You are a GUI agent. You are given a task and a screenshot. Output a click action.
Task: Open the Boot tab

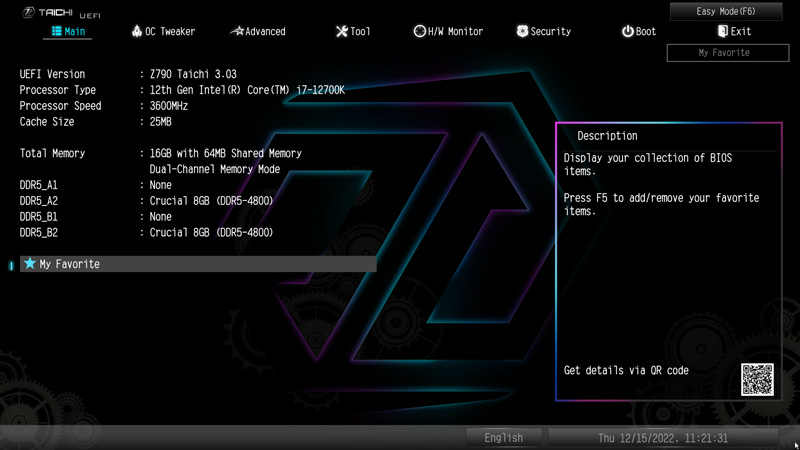[638, 31]
